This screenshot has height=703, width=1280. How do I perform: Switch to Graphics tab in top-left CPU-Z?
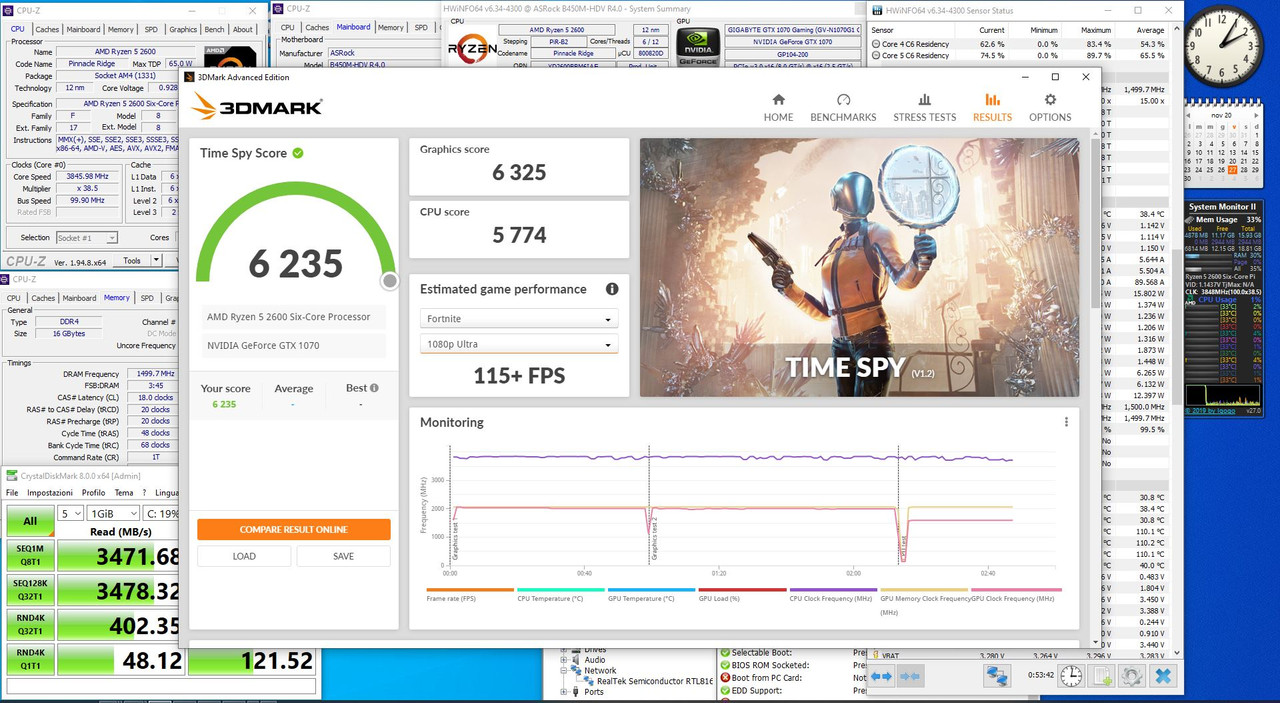(183, 29)
